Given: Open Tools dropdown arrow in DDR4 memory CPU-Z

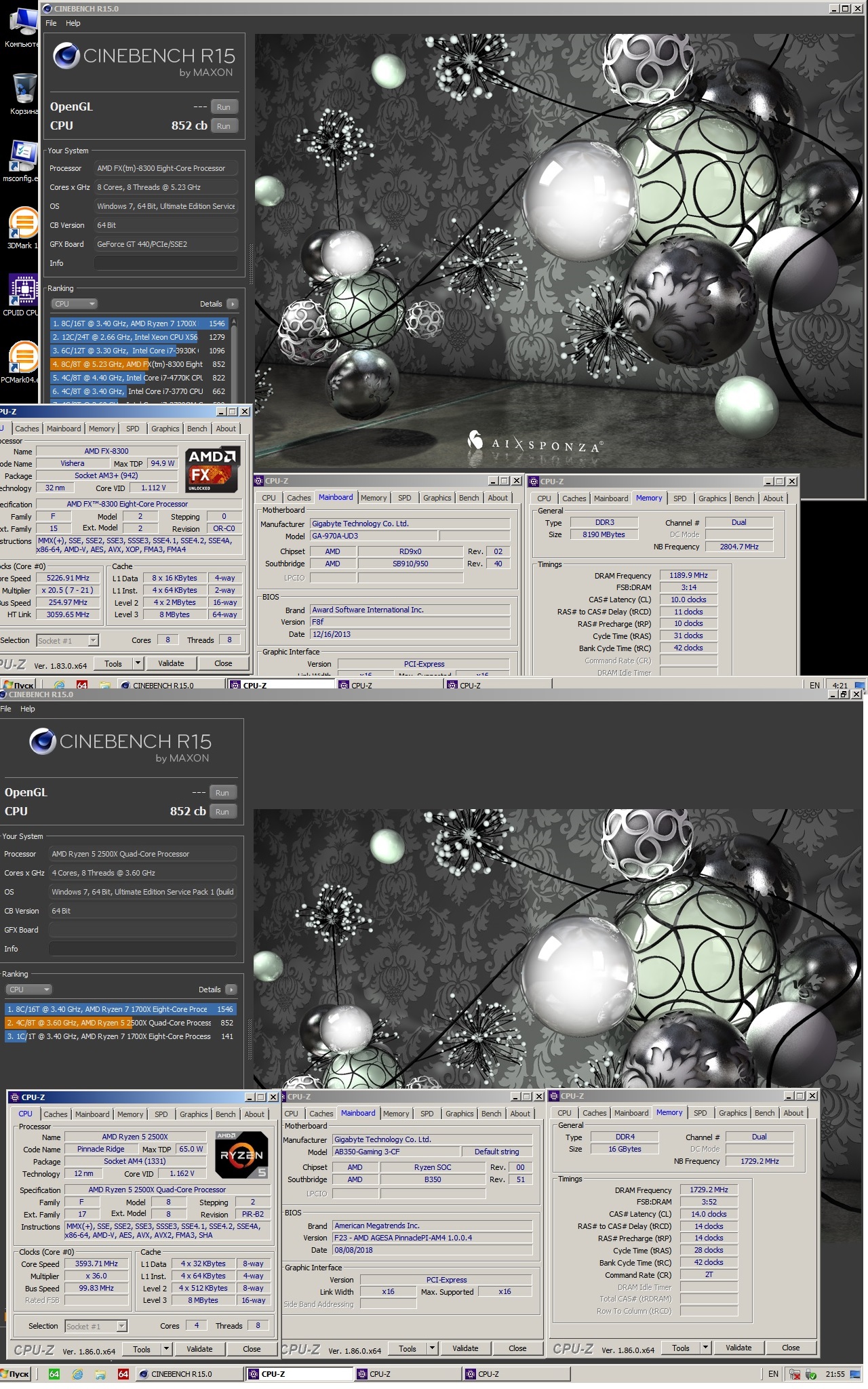Looking at the screenshot, I should pyautogui.click(x=705, y=1348).
